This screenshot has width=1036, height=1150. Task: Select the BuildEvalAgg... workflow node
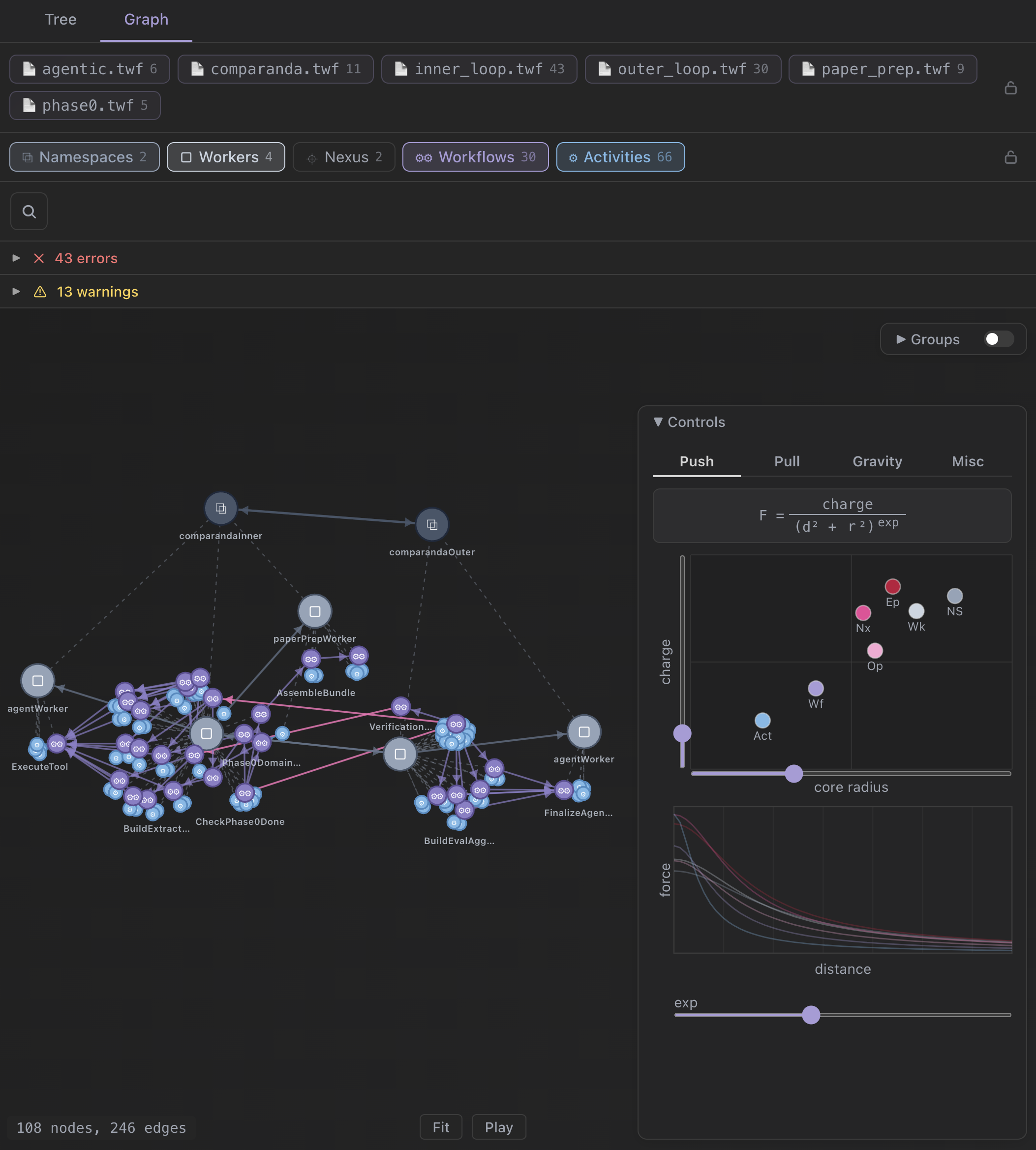[x=464, y=810]
